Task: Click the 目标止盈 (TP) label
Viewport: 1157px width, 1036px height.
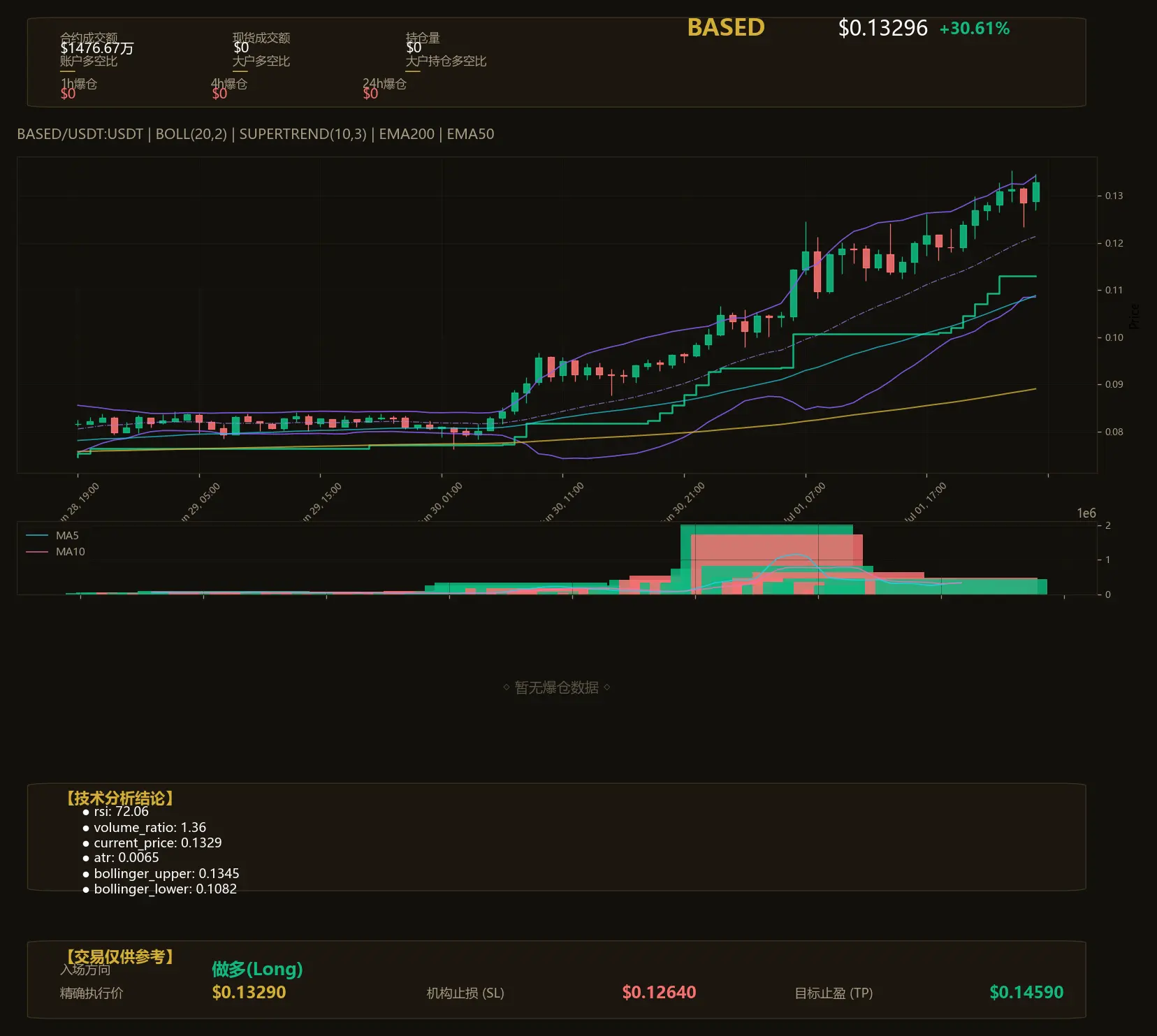Action: click(x=834, y=993)
